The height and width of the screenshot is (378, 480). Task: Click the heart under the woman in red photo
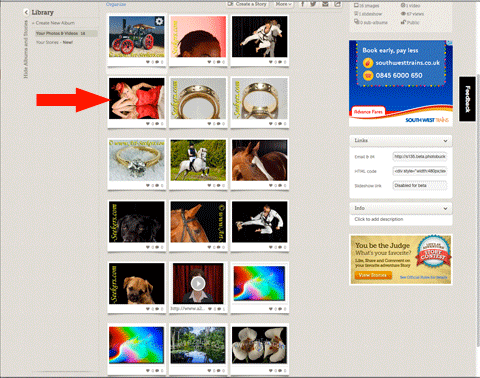point(148,124)
